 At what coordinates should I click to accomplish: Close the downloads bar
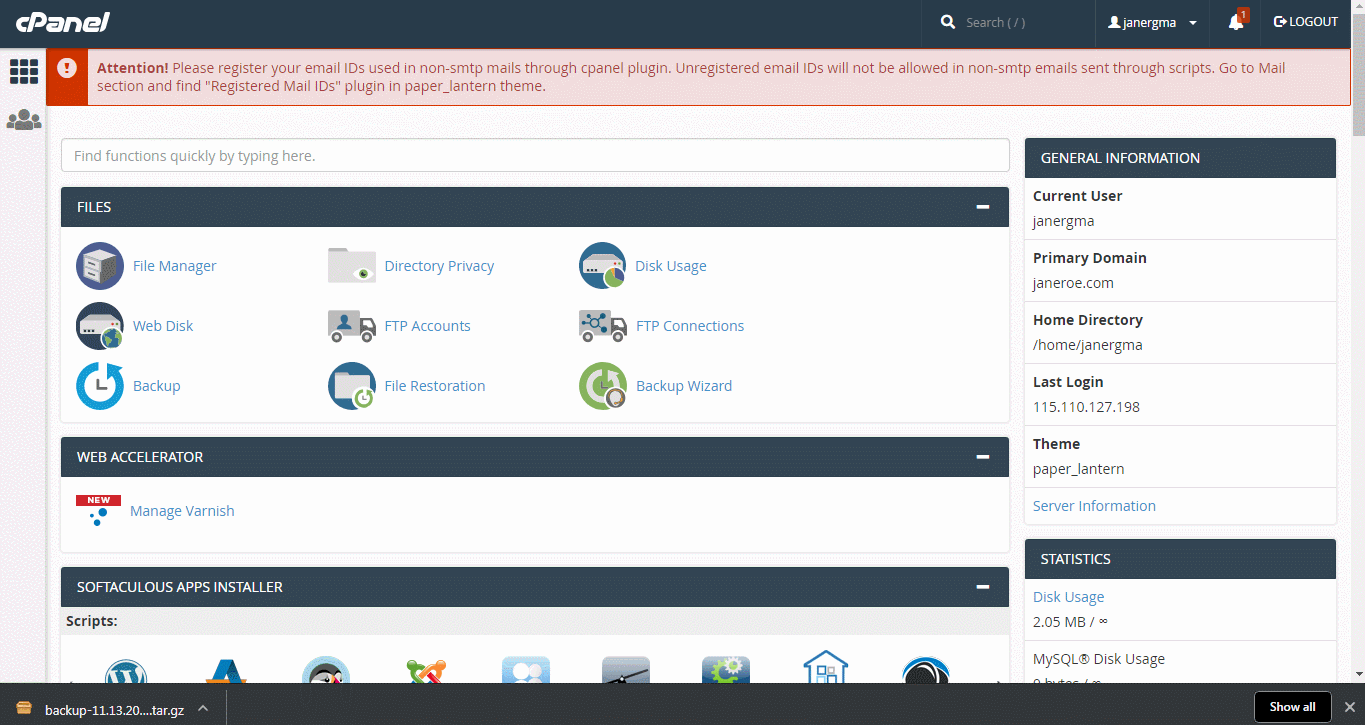pyautogui.click(x=1349, y=707)
